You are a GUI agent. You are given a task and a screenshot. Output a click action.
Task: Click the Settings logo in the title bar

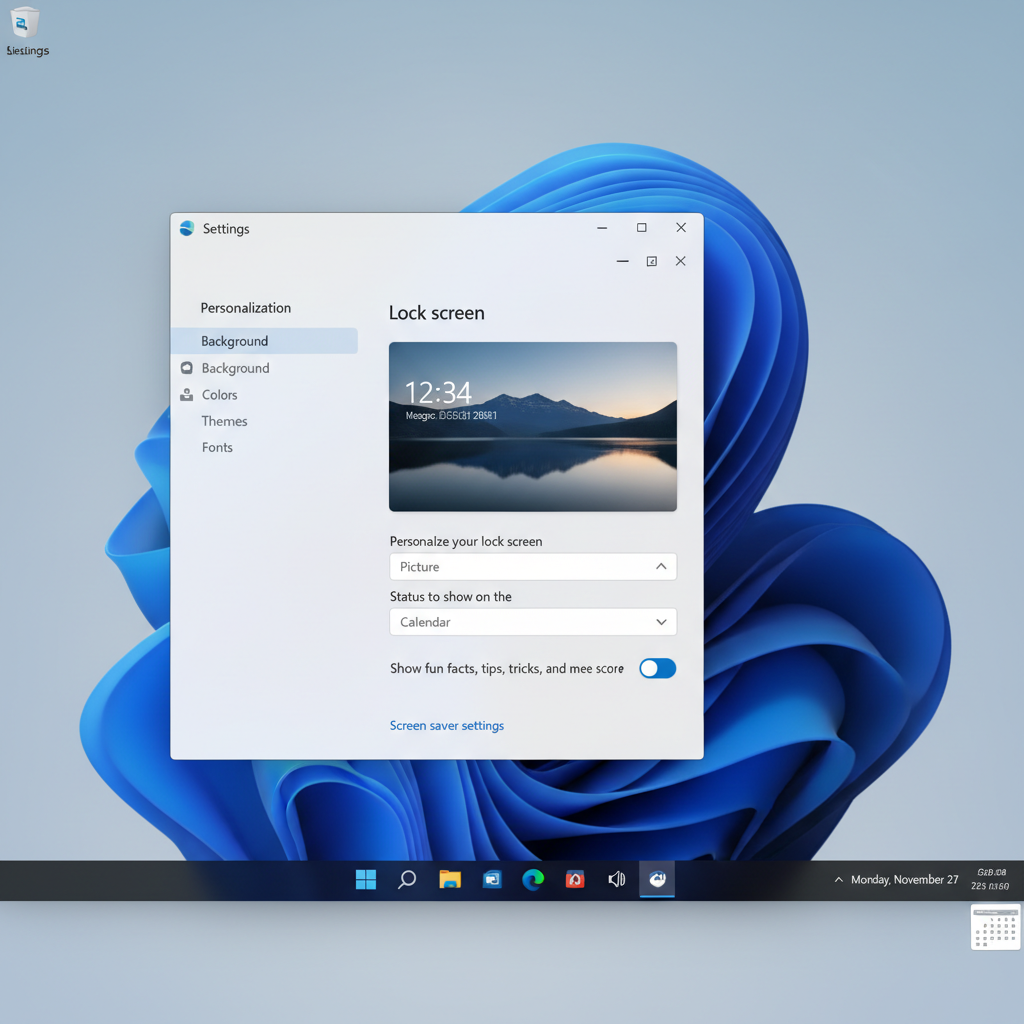[x=186, y=228]
